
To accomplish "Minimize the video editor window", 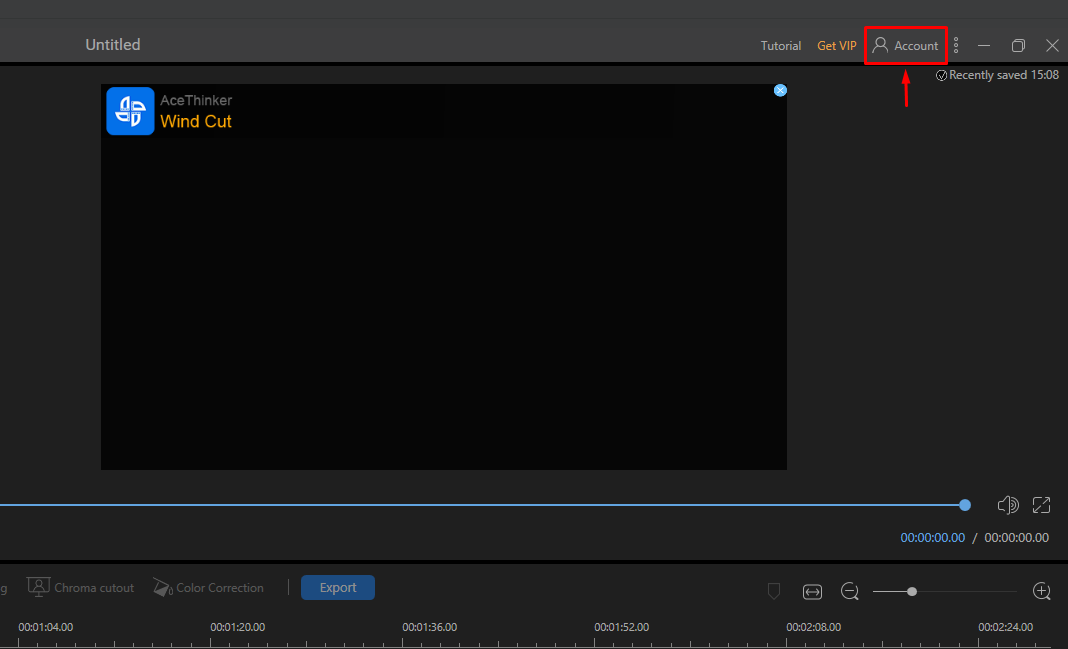I will 984,46.
